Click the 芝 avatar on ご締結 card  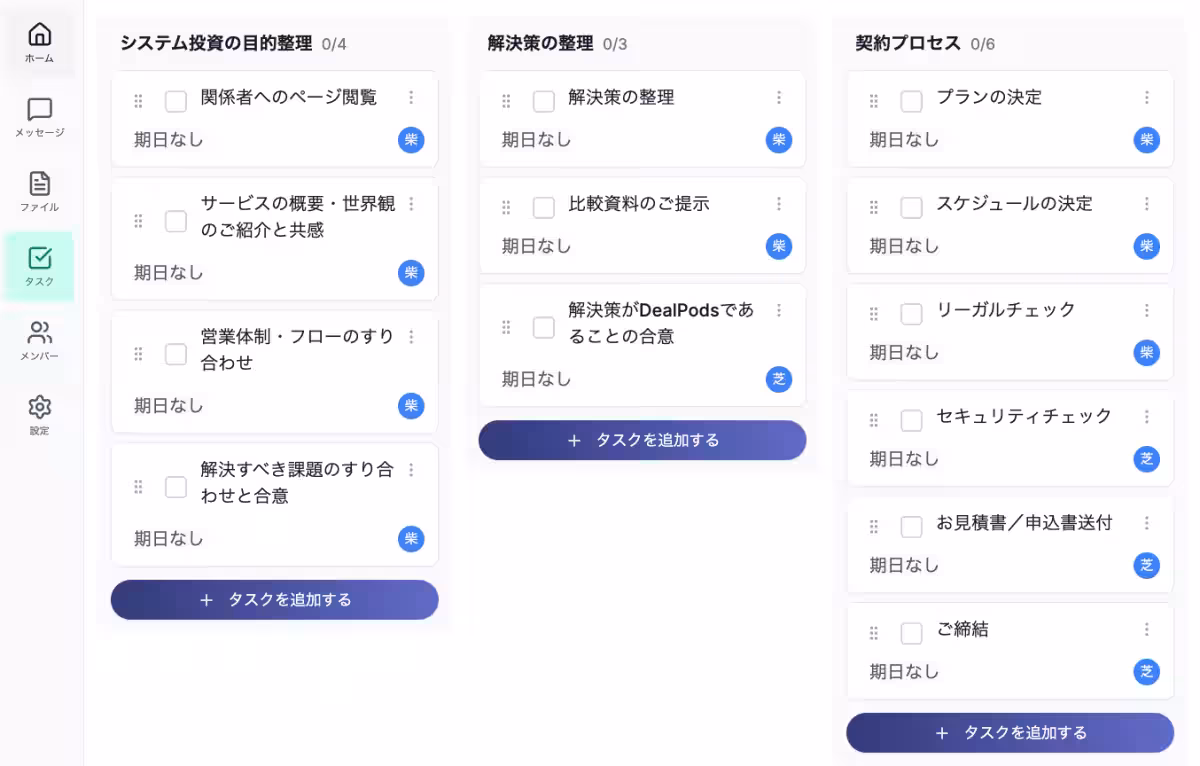(1146, 671)
